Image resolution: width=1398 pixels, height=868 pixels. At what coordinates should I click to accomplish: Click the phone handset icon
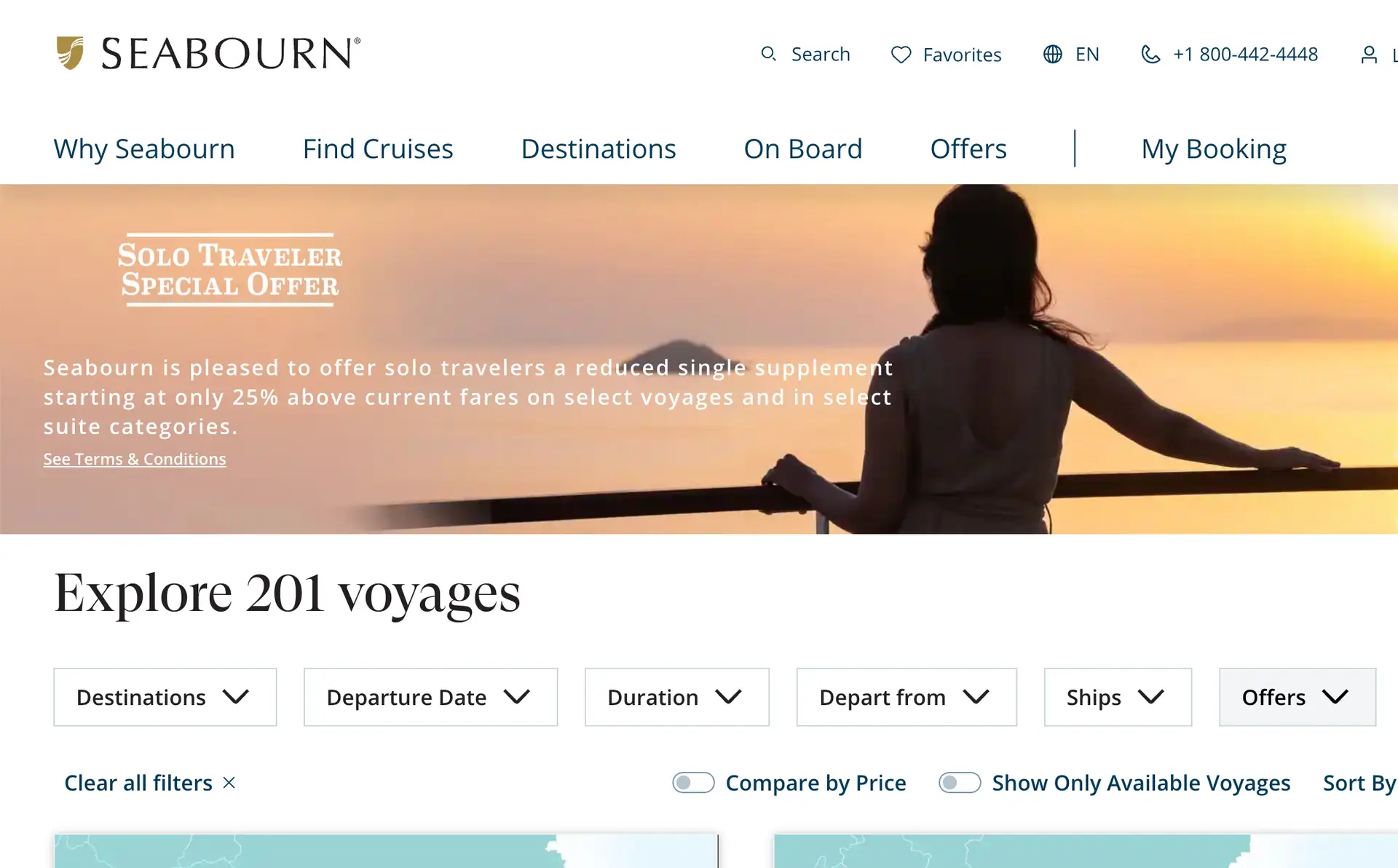(x=1150, y=54)
